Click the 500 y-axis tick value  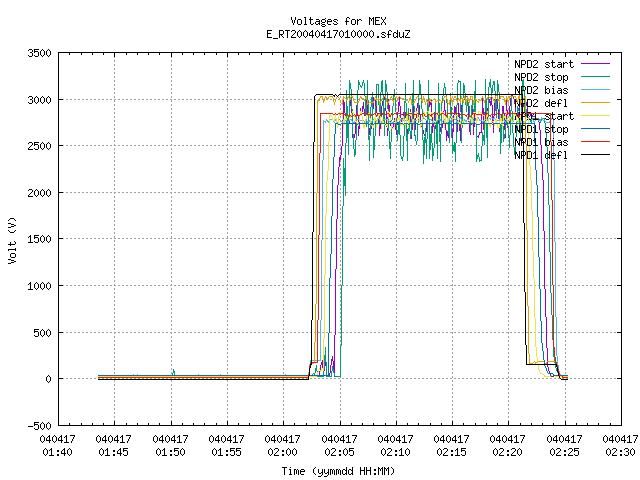pyautogui.click(x=42, y=333)
